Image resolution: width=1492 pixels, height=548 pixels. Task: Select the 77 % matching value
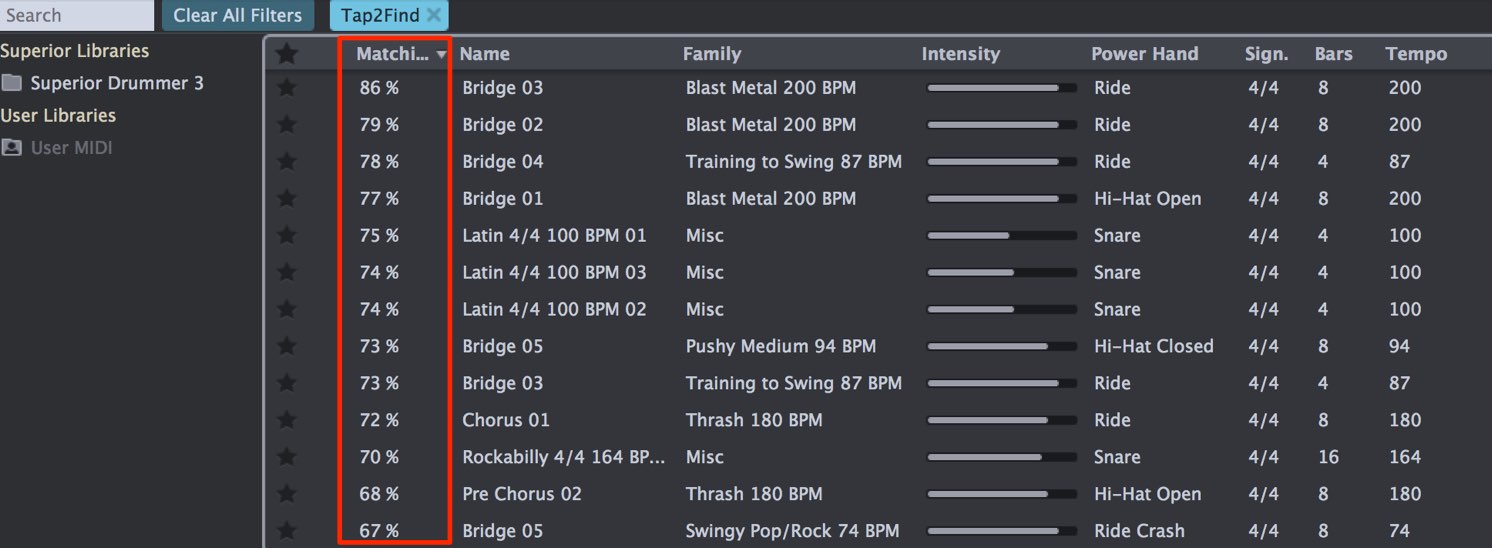(x=379, y=199)
